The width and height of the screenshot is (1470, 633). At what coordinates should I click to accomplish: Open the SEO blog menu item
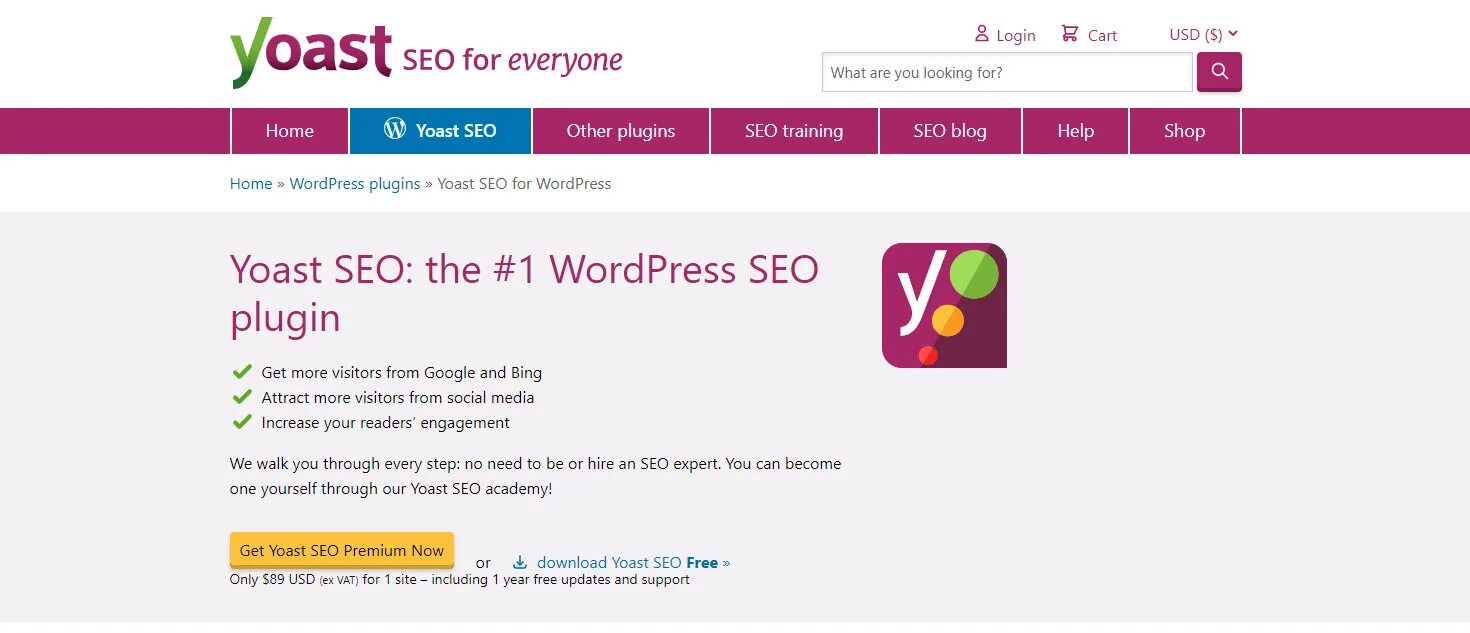(950, 131)
